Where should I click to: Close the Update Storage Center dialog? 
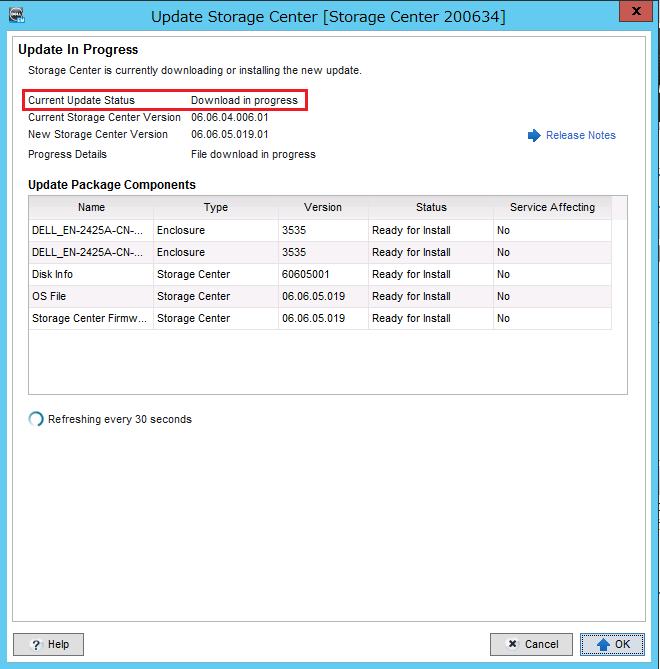(636, 11)
